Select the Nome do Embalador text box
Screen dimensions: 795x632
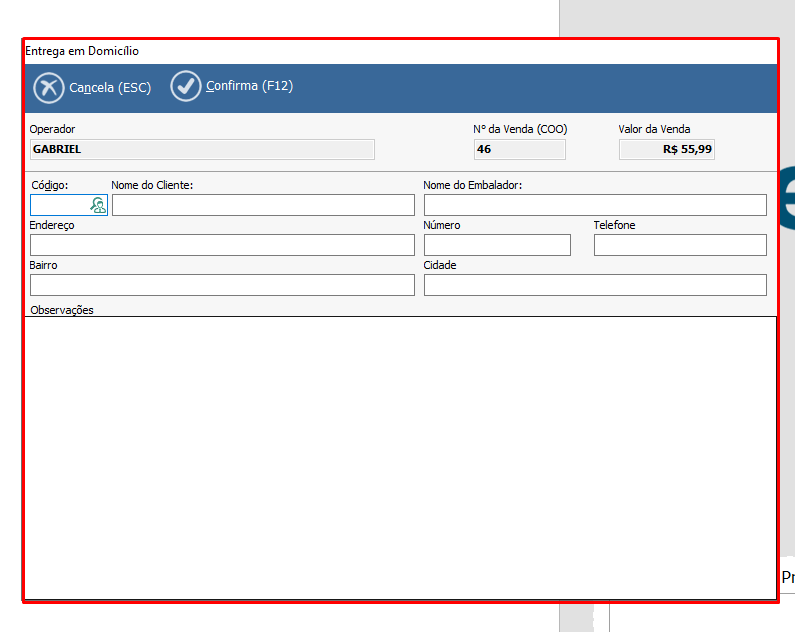point(595,205)
